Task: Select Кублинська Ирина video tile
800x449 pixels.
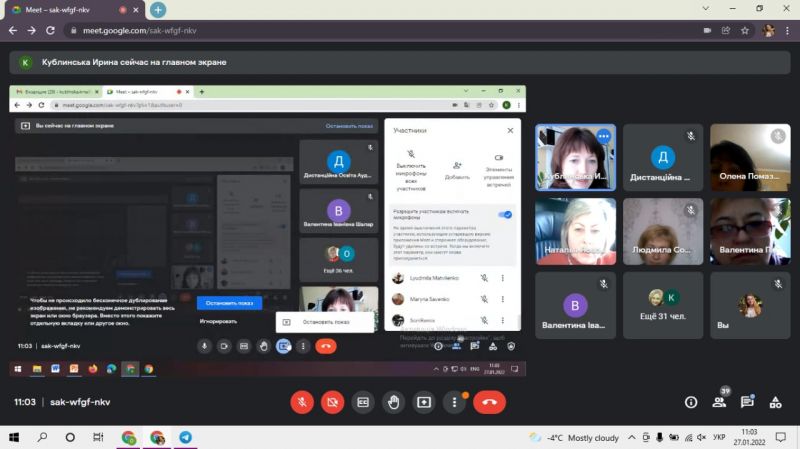Action: click(x=576, y=158)
